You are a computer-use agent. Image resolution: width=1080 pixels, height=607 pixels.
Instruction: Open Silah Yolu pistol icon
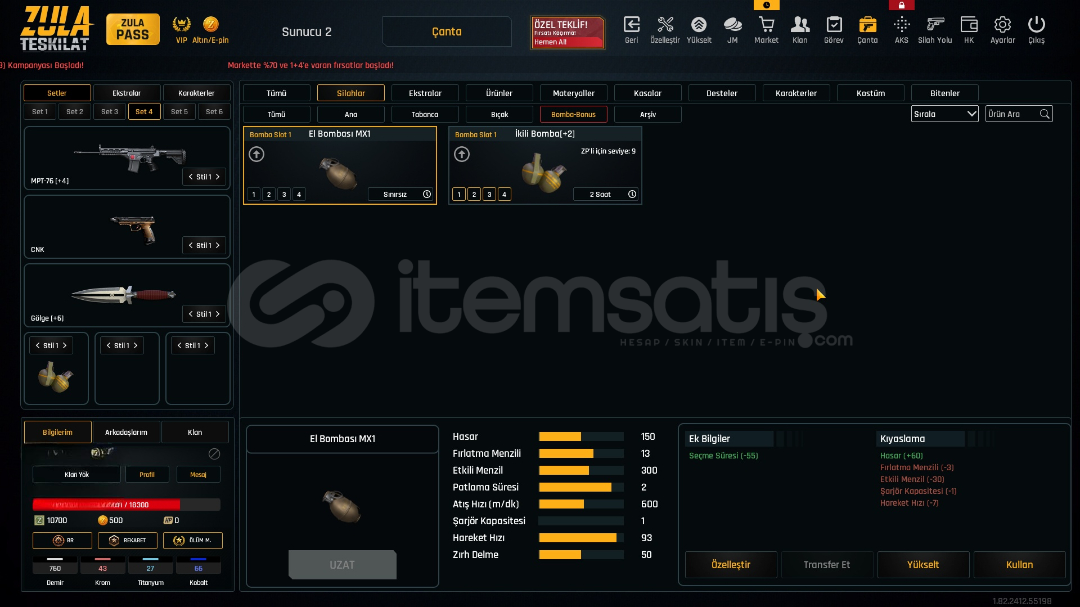[x=935, y=25]
